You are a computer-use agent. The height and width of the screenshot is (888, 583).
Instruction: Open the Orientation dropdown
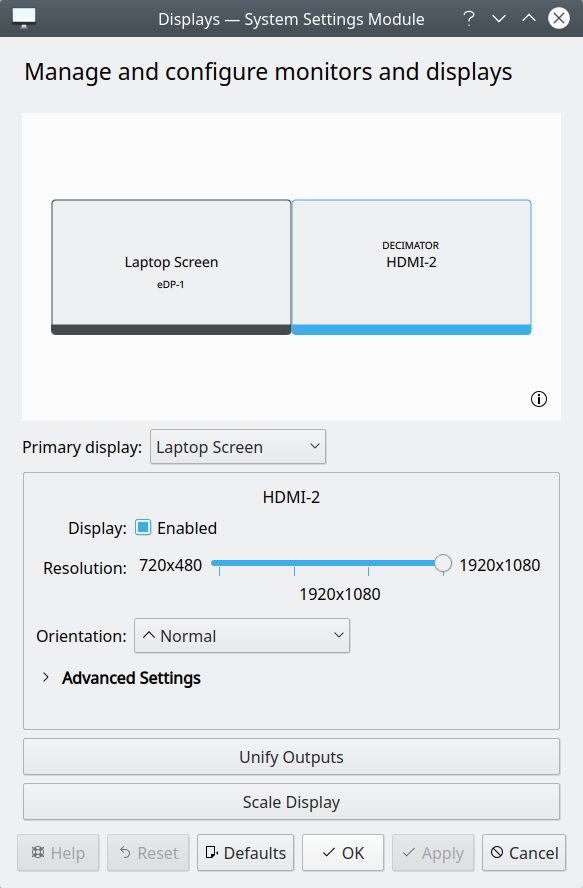click(242, 635)
